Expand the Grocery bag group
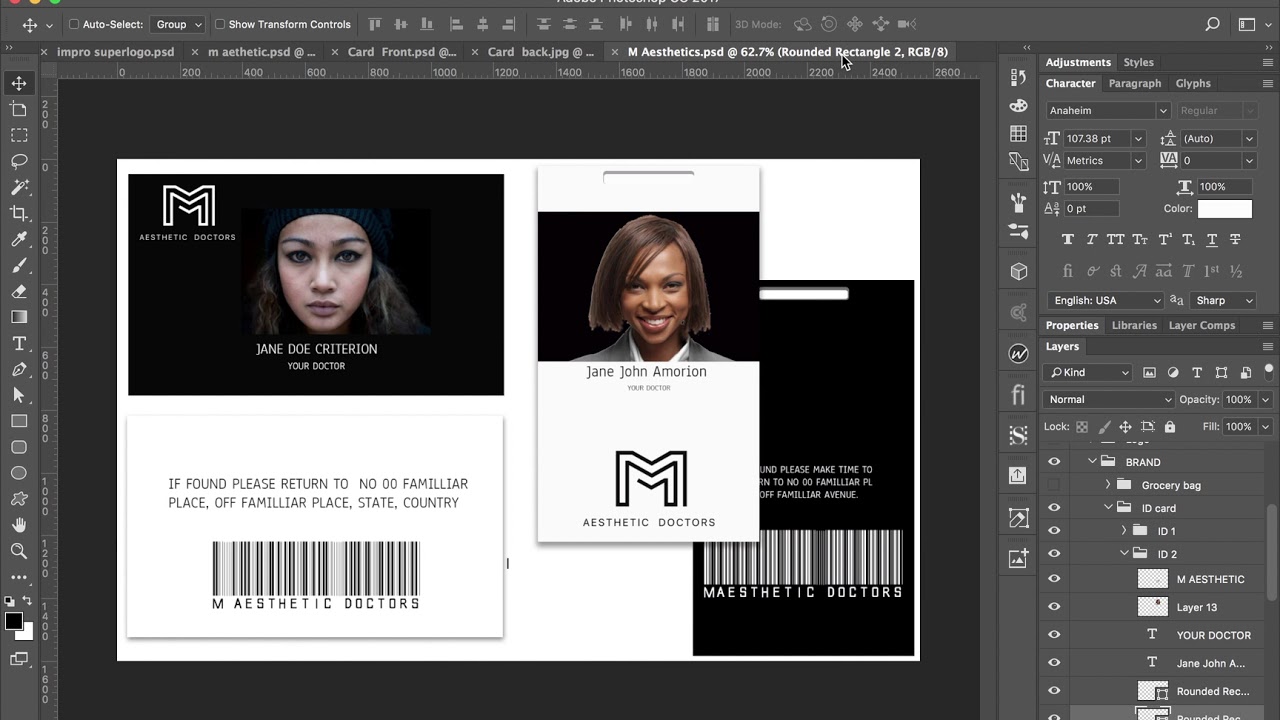Image resolution: width=1280 pixels, height=720 pixels. 1108,485
